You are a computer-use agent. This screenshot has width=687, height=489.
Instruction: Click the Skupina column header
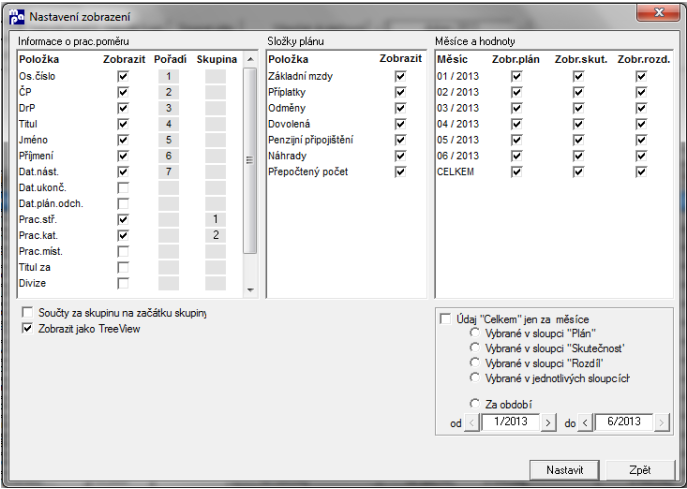click(x=216, y=59)
